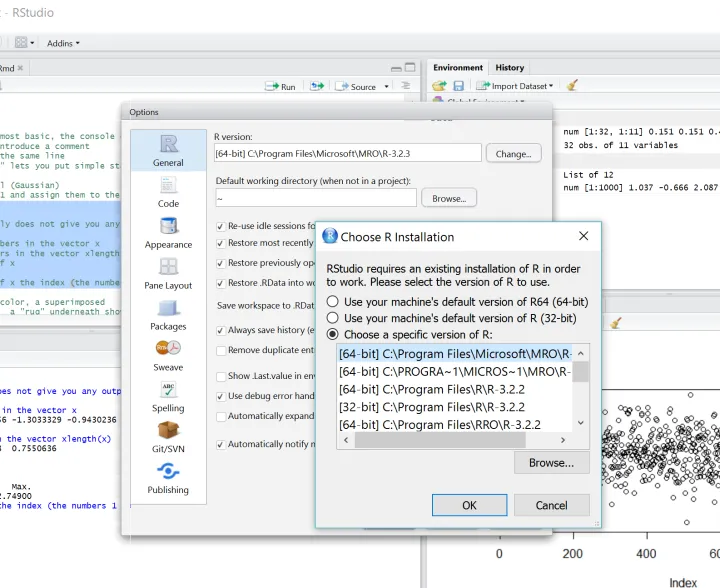
Task: Click the Source button in editor toolbar
Action: [x=356, y=86]
